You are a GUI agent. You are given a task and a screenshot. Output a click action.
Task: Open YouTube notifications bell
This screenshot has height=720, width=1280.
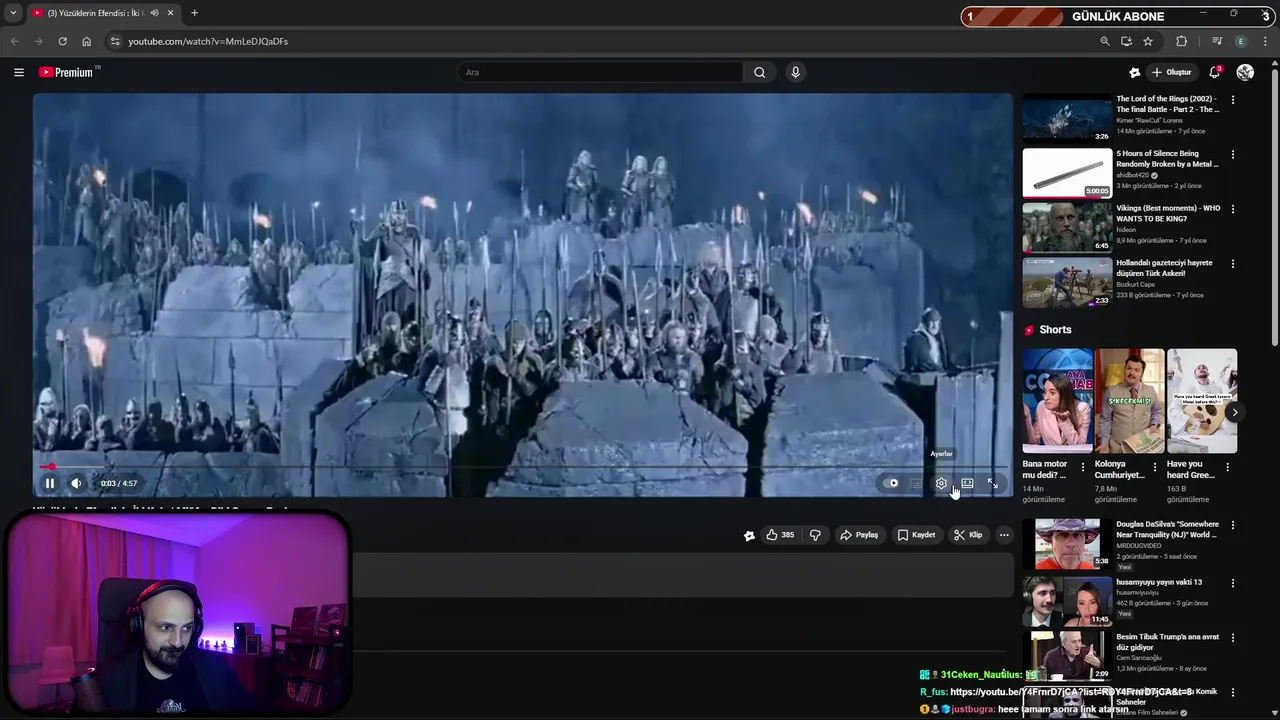(1214, 72)
